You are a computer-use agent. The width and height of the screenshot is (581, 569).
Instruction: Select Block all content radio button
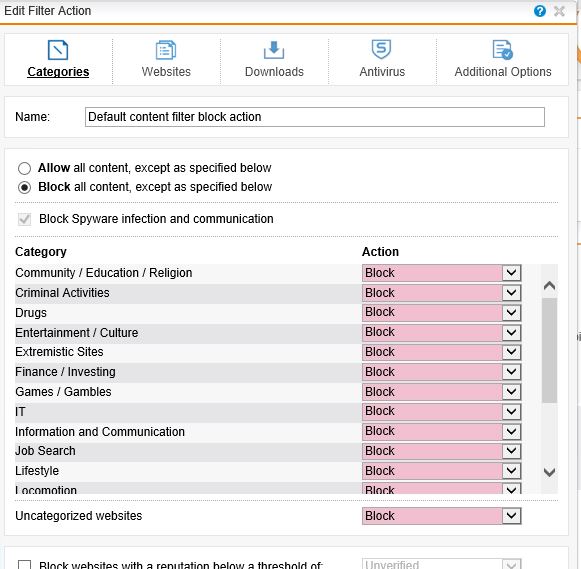(x=24, y=187)
